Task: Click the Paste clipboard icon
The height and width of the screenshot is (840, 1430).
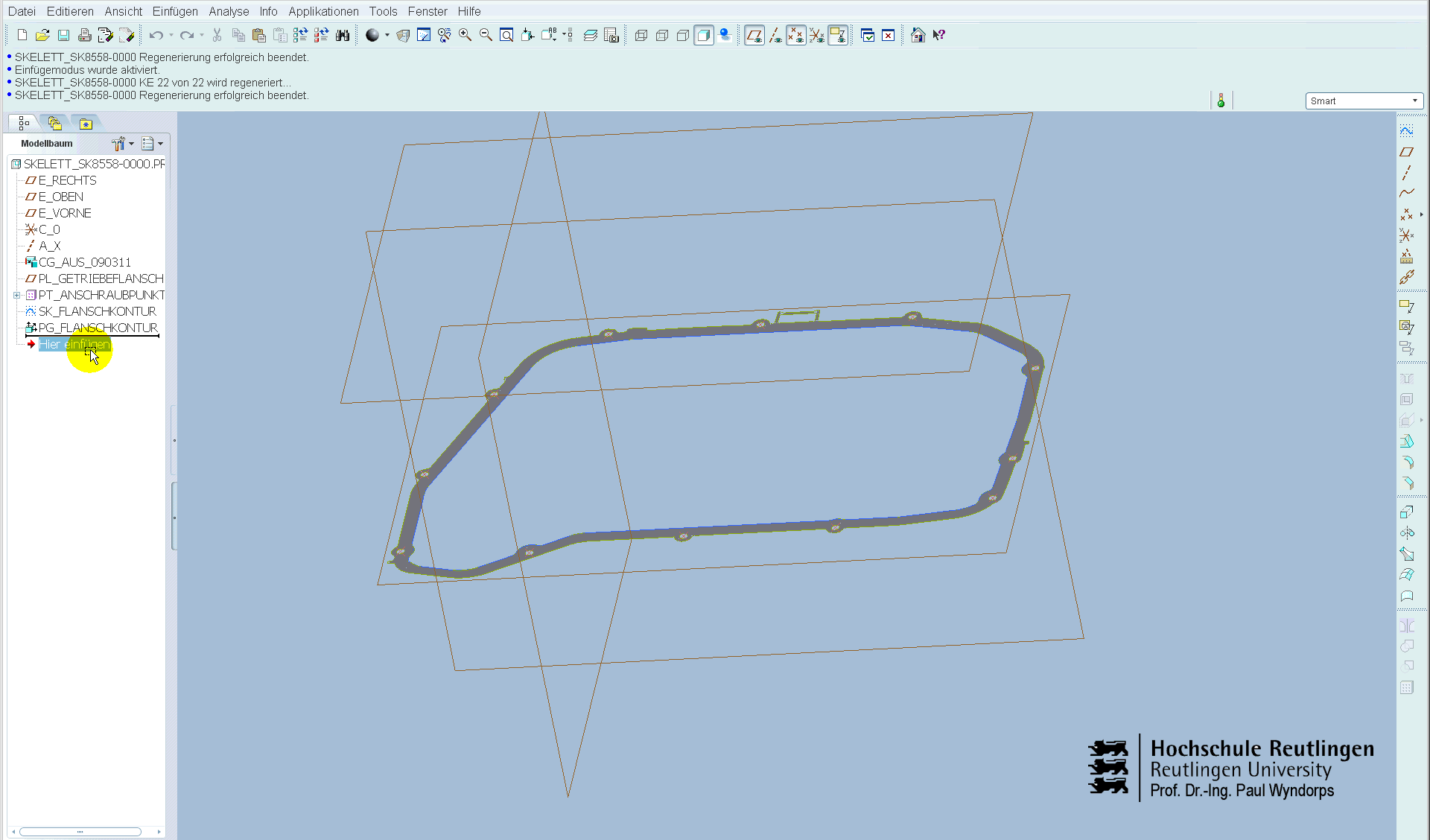Action: pos(259,35)
